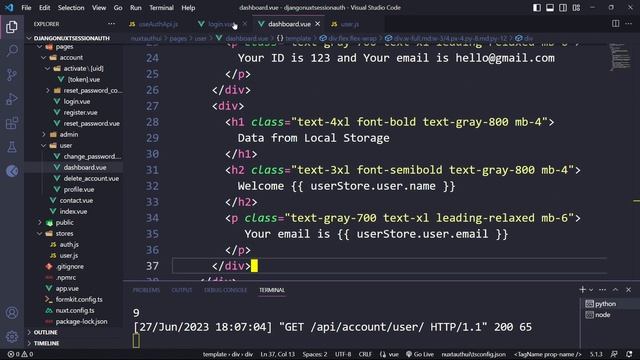The image size is (640, 360).
Task: Switch to the dashboard.vue editor tab
Action: pyautogui.click(x=289, y=24)
